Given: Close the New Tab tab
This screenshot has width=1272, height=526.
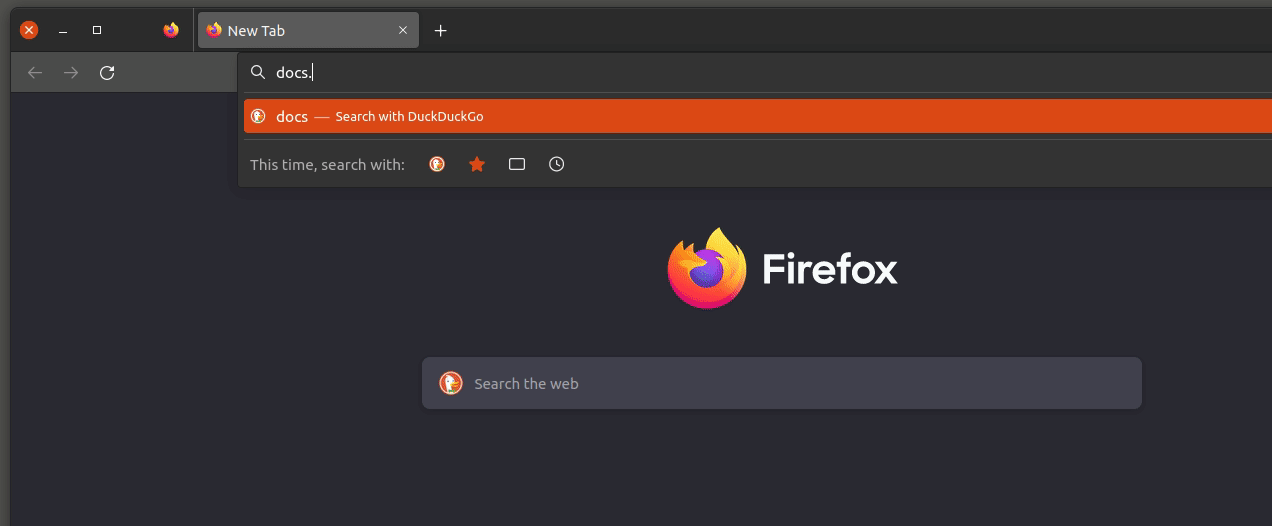Looking at the screenshot, I should coord(403,30).
